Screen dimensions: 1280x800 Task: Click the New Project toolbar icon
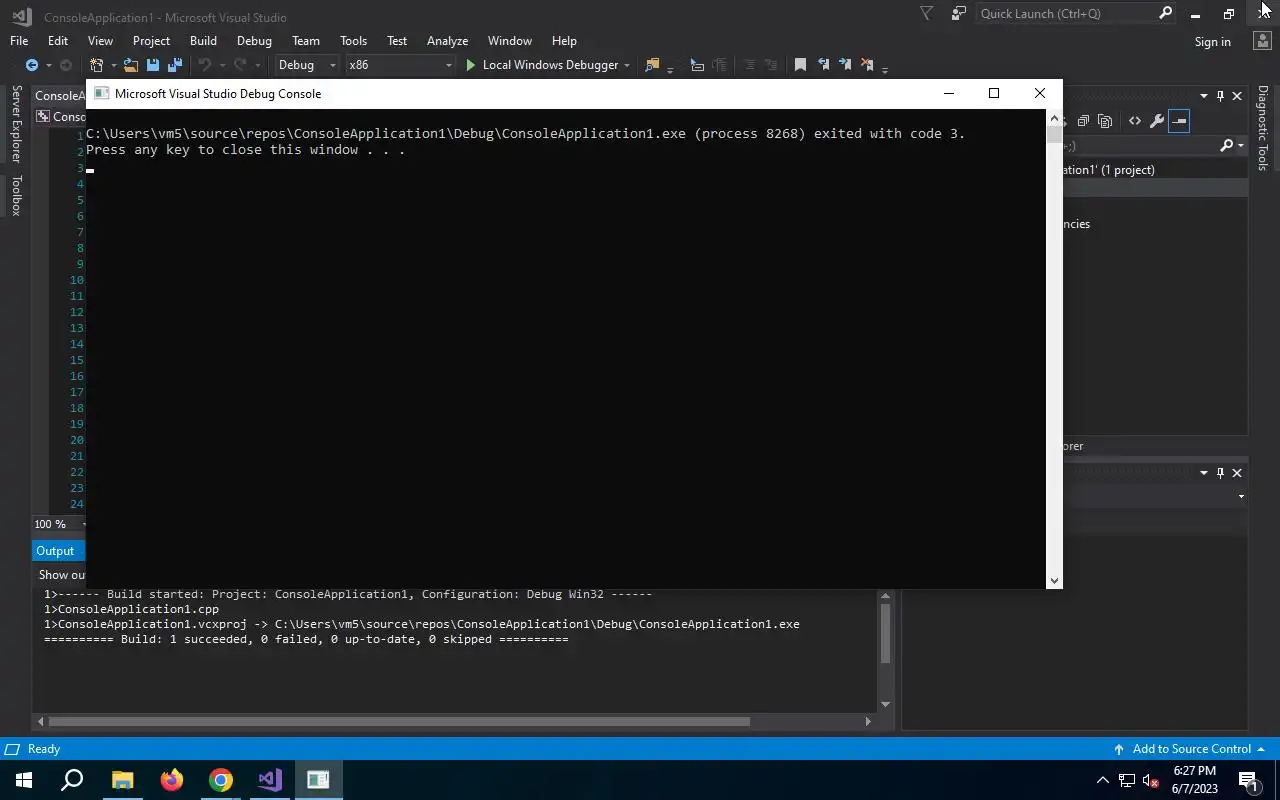click(x=97, y=65)
